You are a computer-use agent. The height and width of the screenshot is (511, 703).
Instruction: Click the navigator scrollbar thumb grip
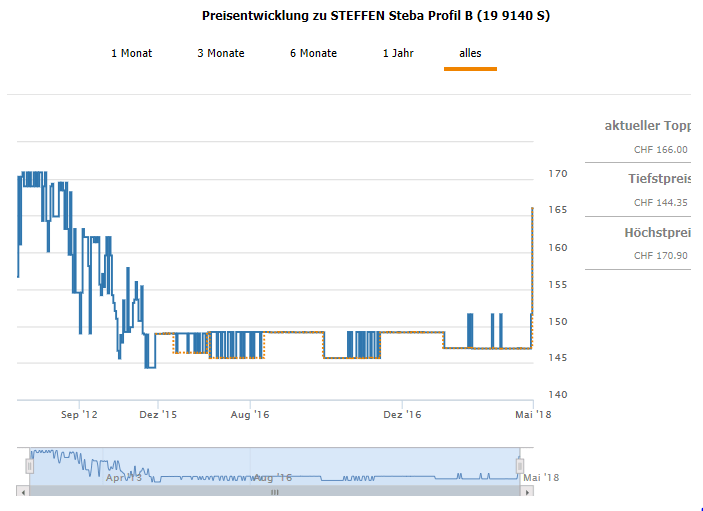(x=275, y=491)
